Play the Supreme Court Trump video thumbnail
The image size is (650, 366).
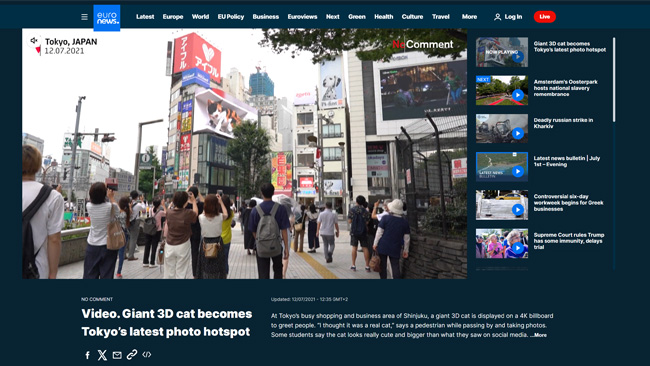pos(502,243)
